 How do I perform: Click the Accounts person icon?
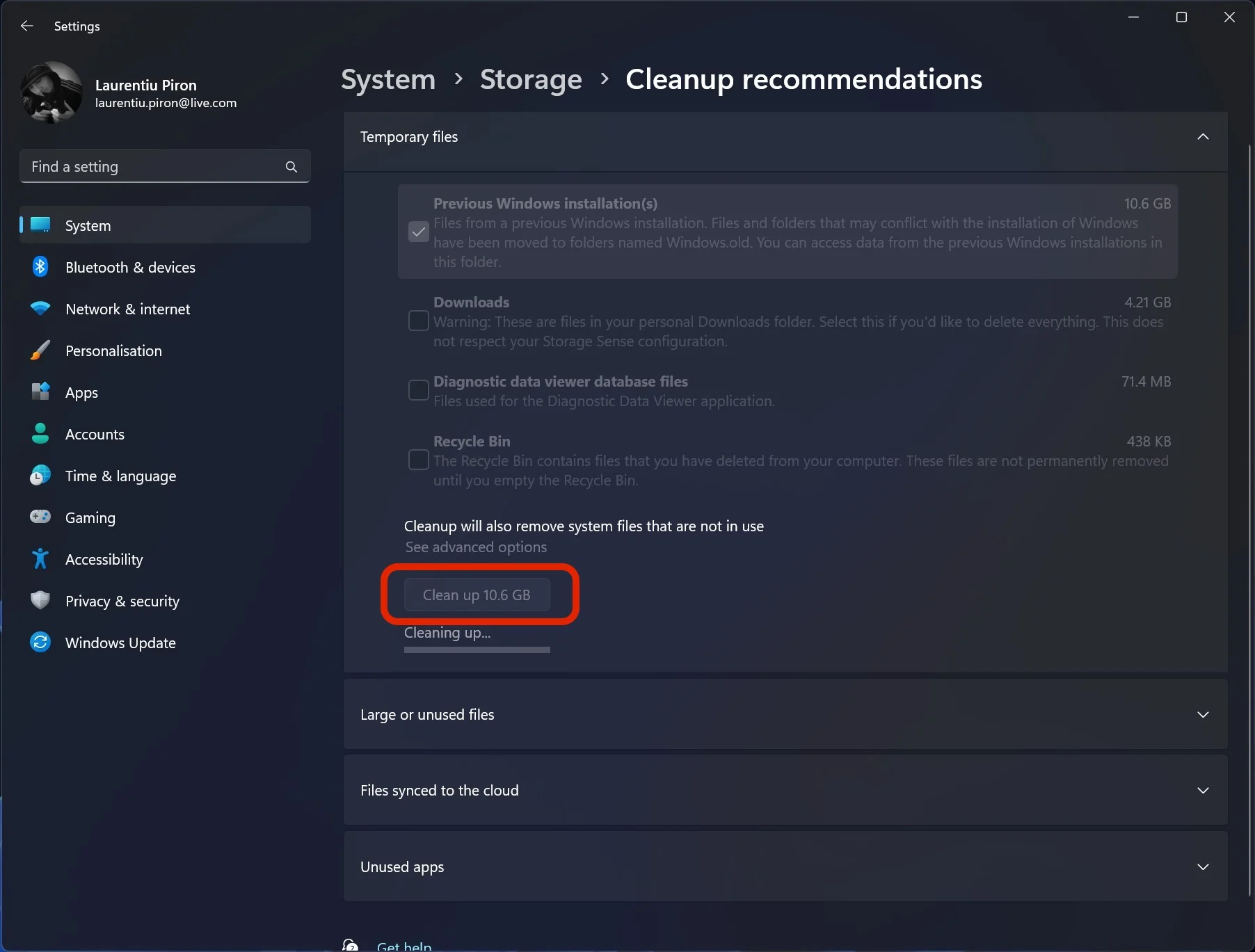[x=40, y=433]
